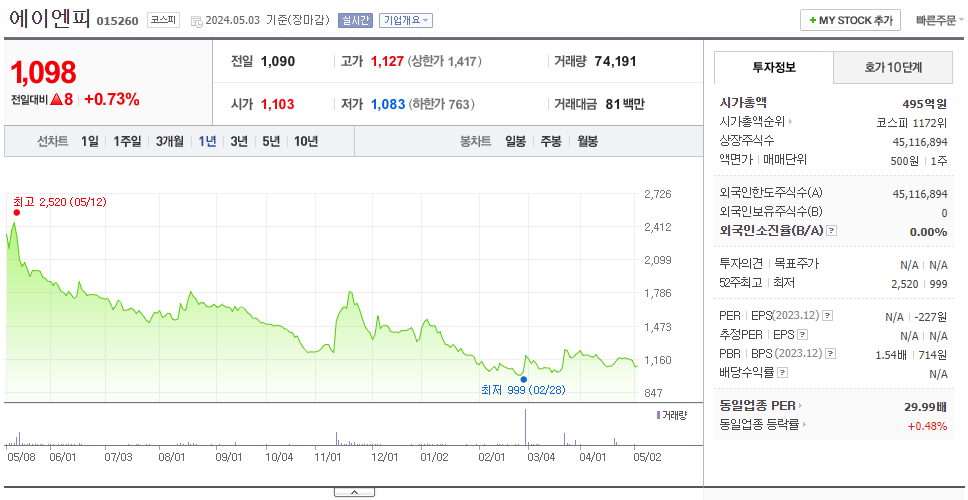Select the 1일 line chart period

click(x=90, y=141)
